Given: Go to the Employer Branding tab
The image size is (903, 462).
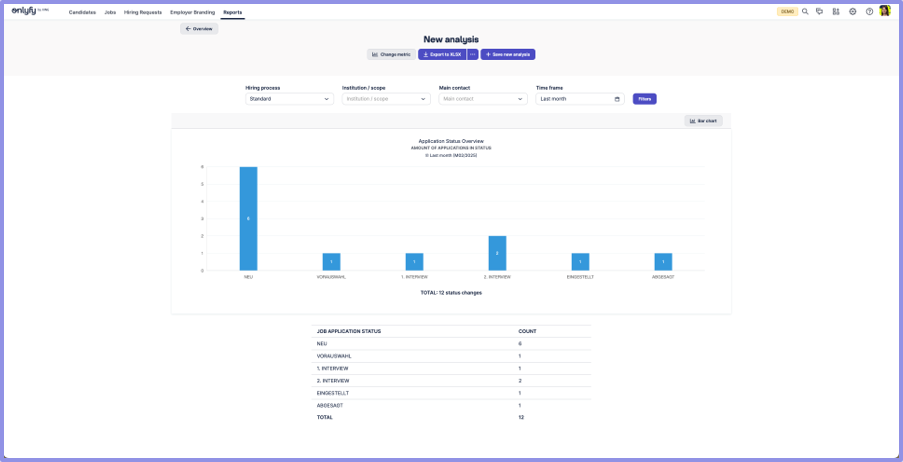Looking at the screenshot, I should coord(192,12).
